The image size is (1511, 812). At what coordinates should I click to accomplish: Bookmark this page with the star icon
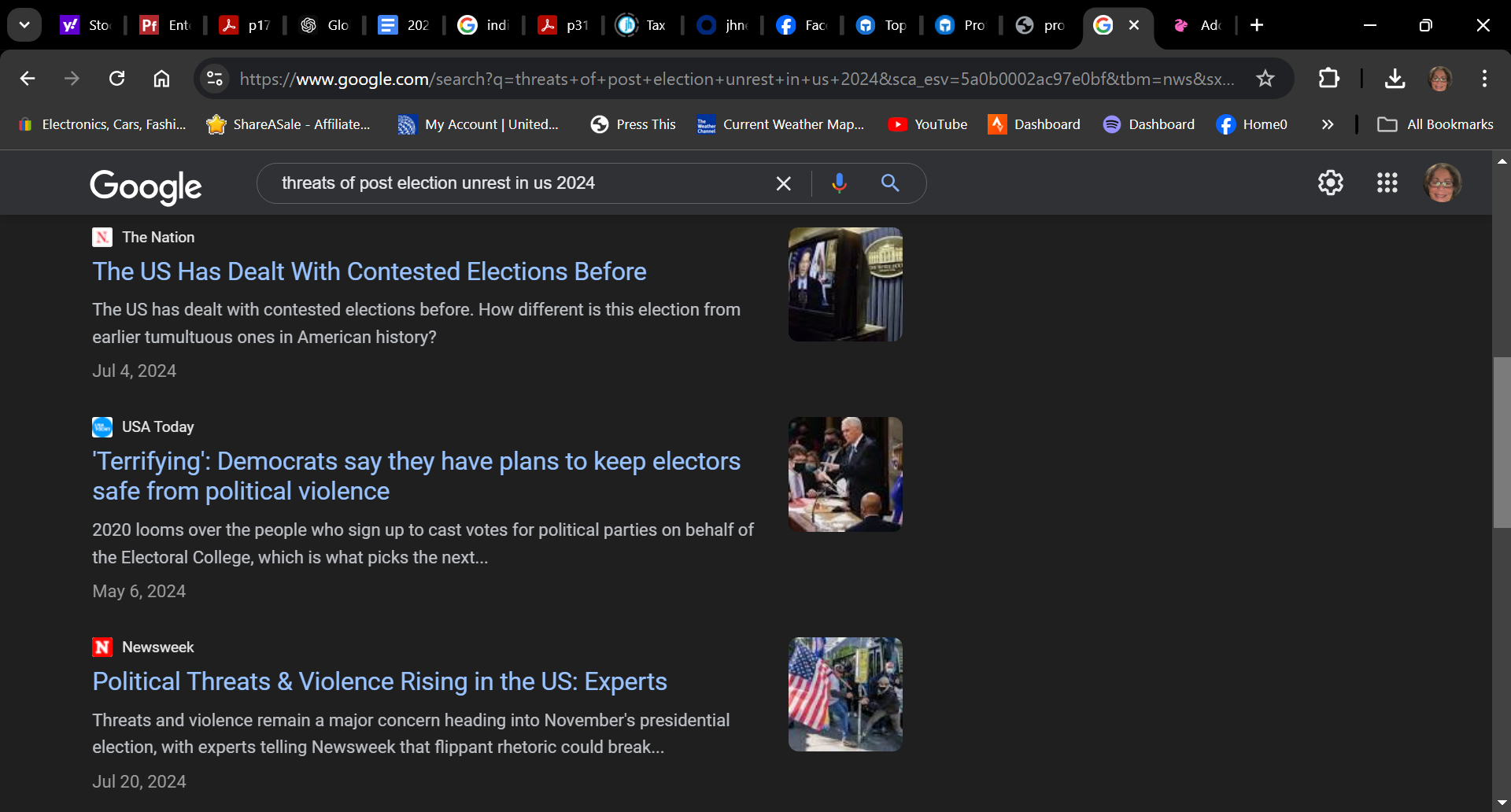[x=1265, y=79]
